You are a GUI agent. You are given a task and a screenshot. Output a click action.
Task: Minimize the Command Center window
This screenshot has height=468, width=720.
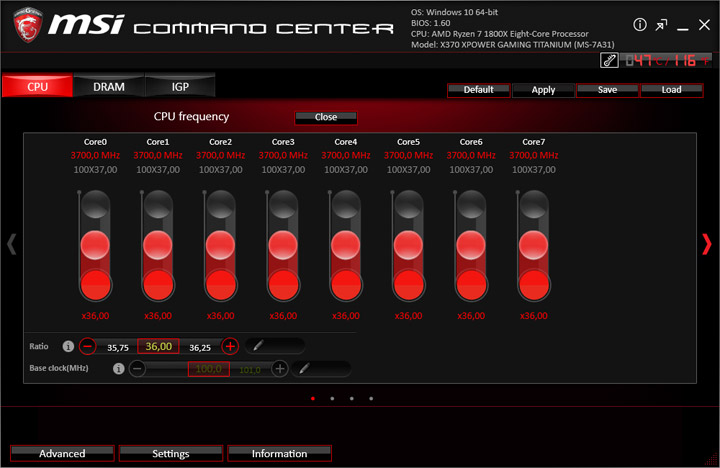point(683,28)
